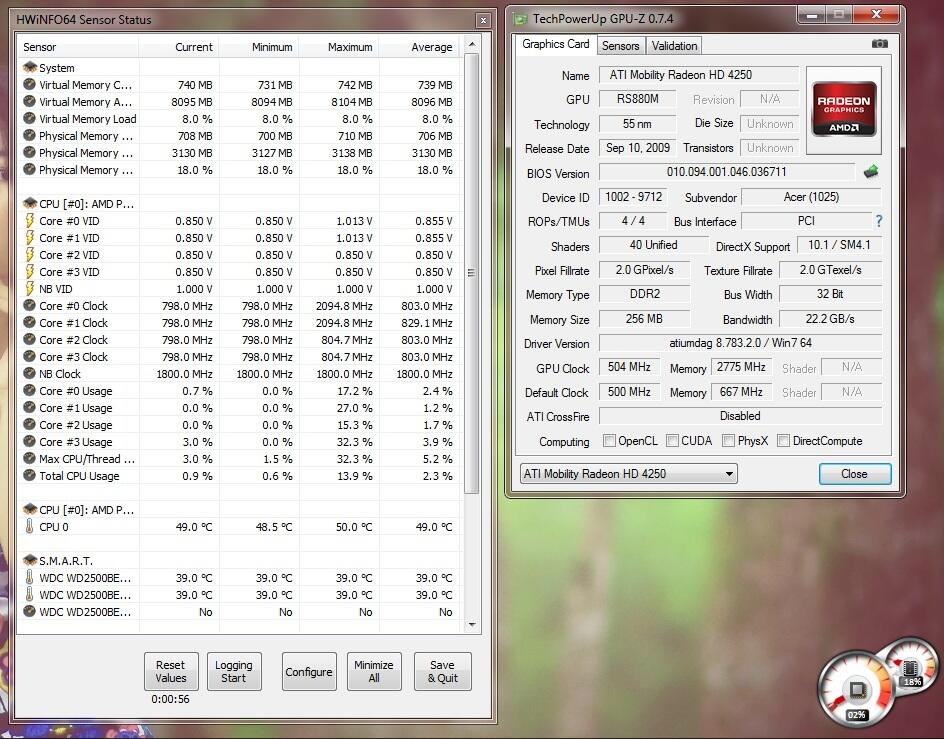Click the Driver Version field
The image size is (944, 739).
pyautogui.click(x=741, y=343)
